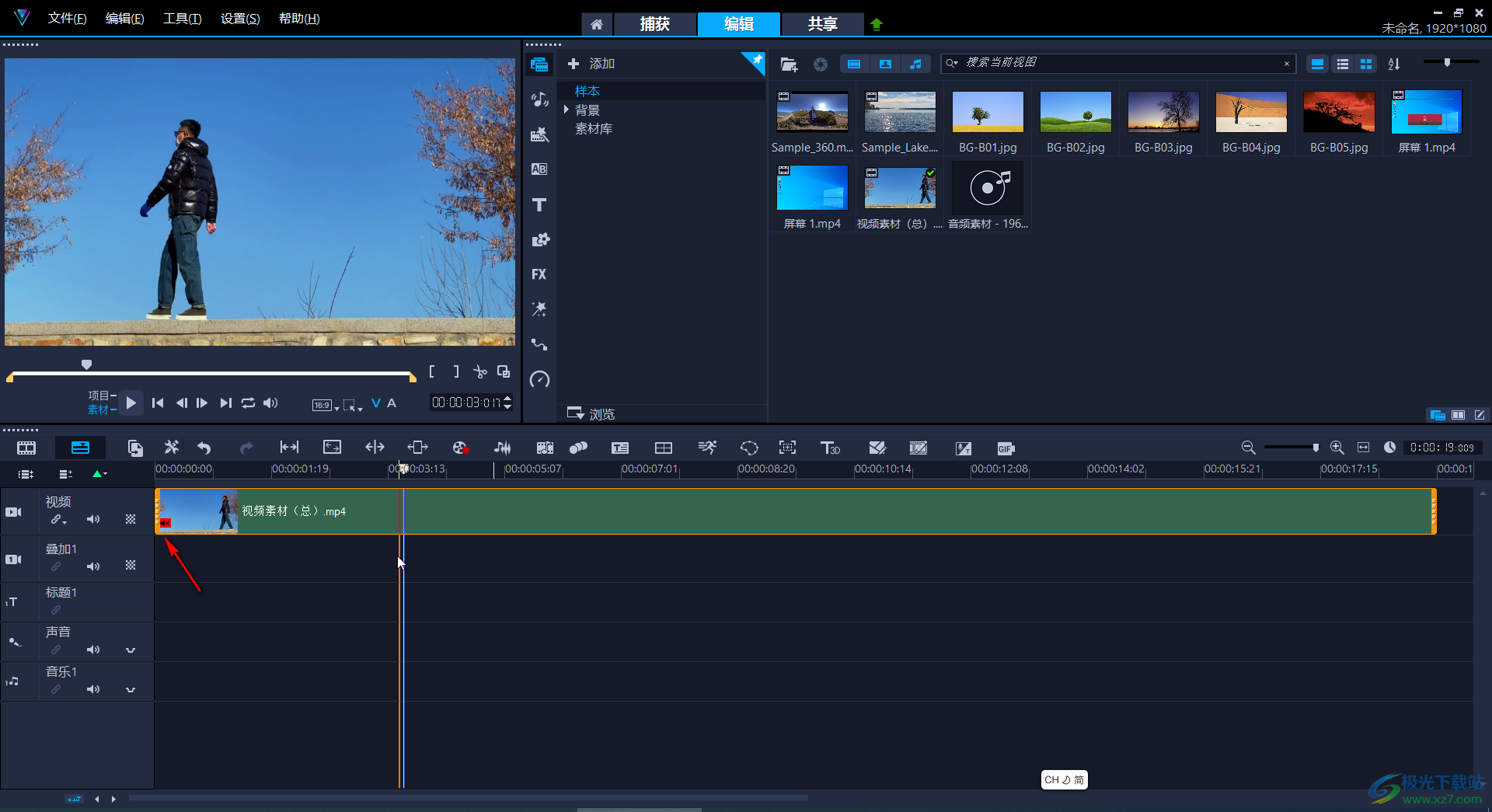
Task: Open the 工具(T) menu
Action: click(183, 19)
